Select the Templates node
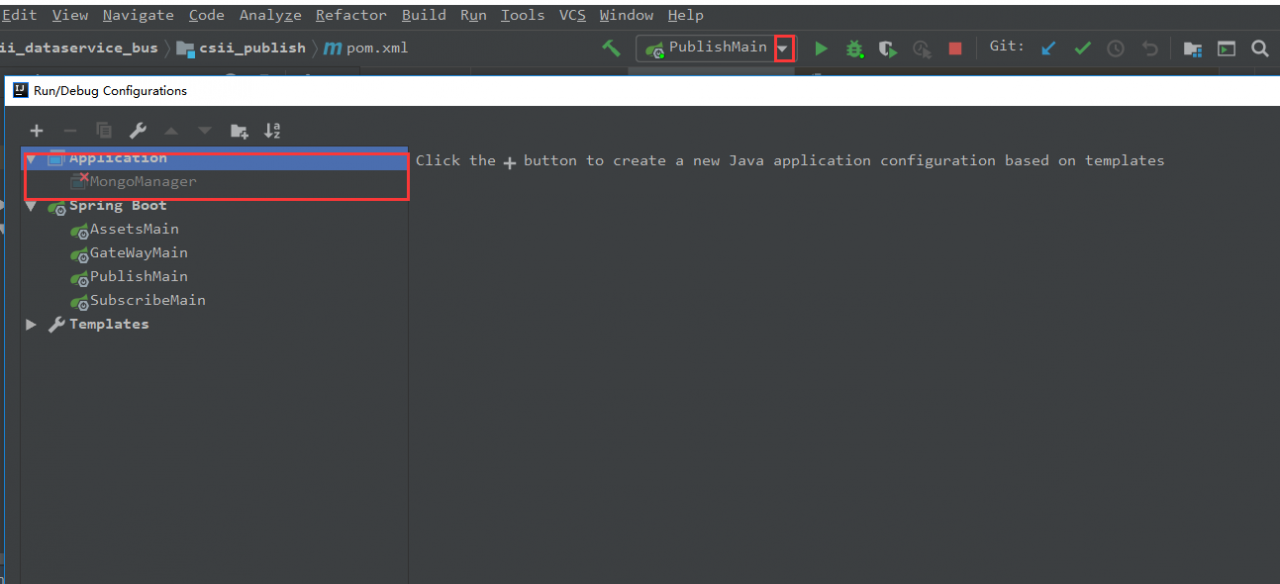 (215, 324)
